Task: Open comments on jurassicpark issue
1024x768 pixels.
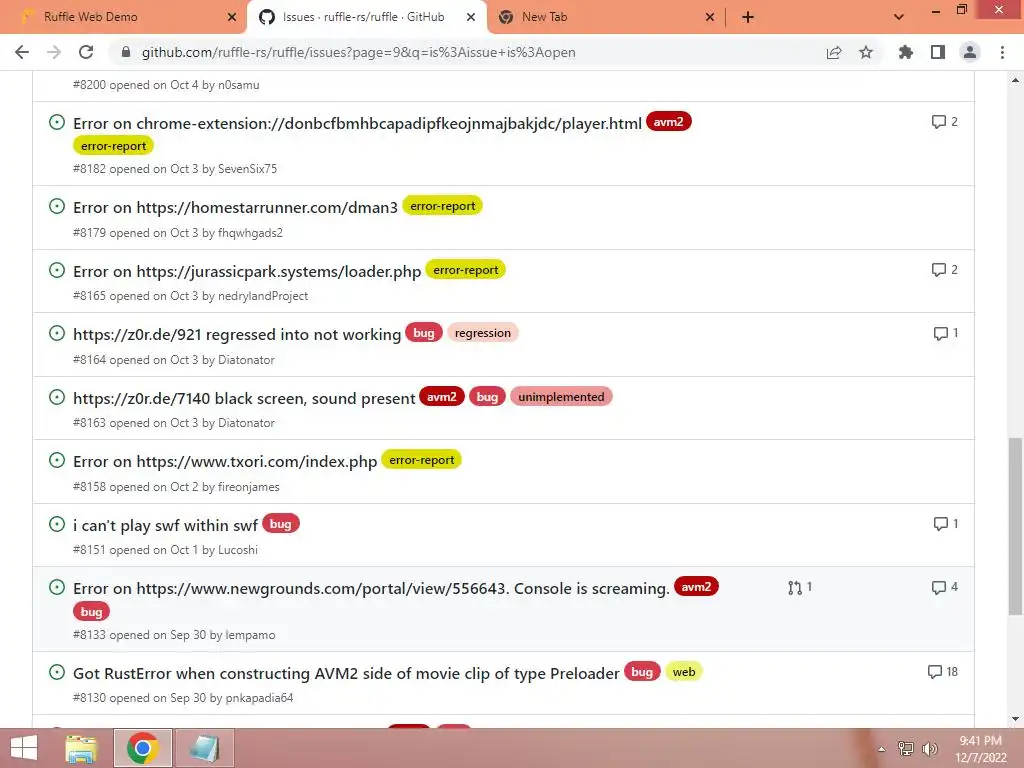Action: point(944,270)
